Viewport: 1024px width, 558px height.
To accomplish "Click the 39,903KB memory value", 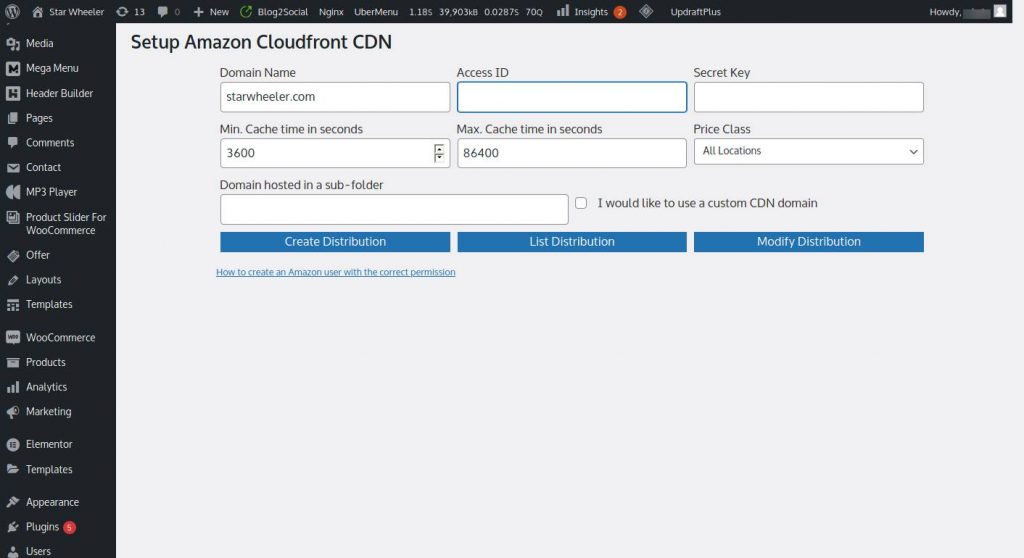I will click(458, 12).
